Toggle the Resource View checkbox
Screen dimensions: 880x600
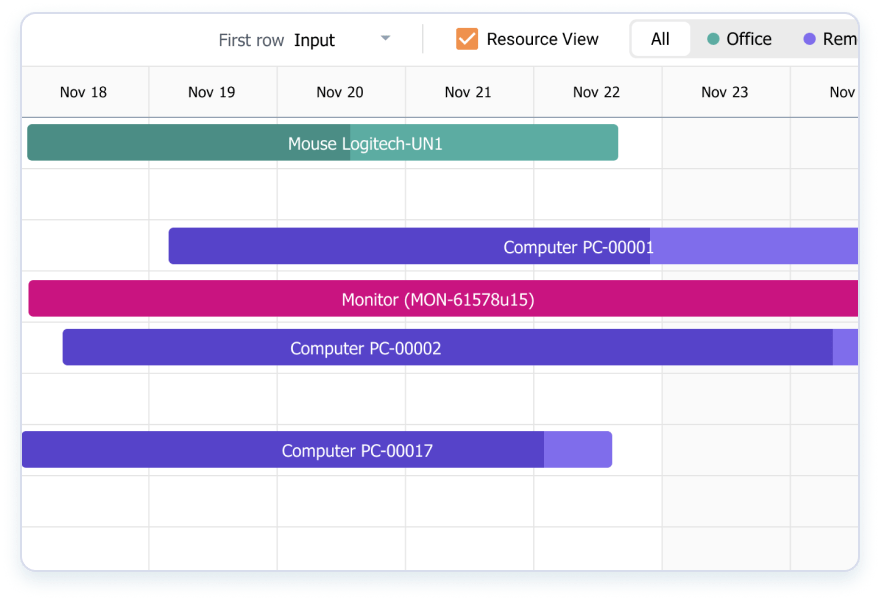click(467, 39)
